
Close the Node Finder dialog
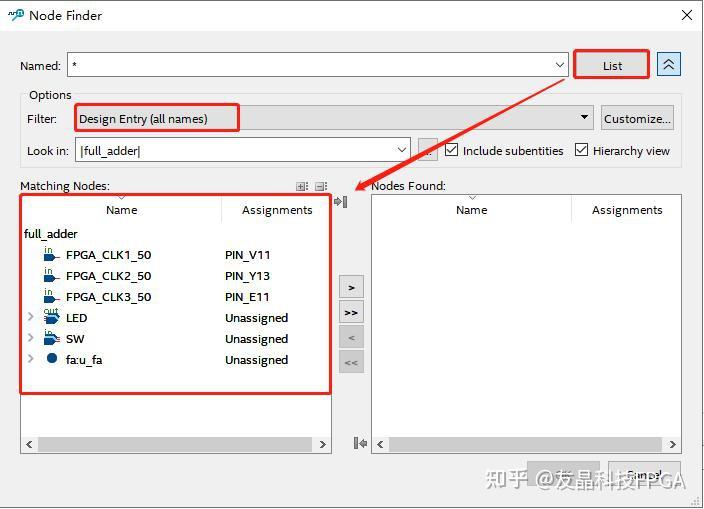(686, 15)
